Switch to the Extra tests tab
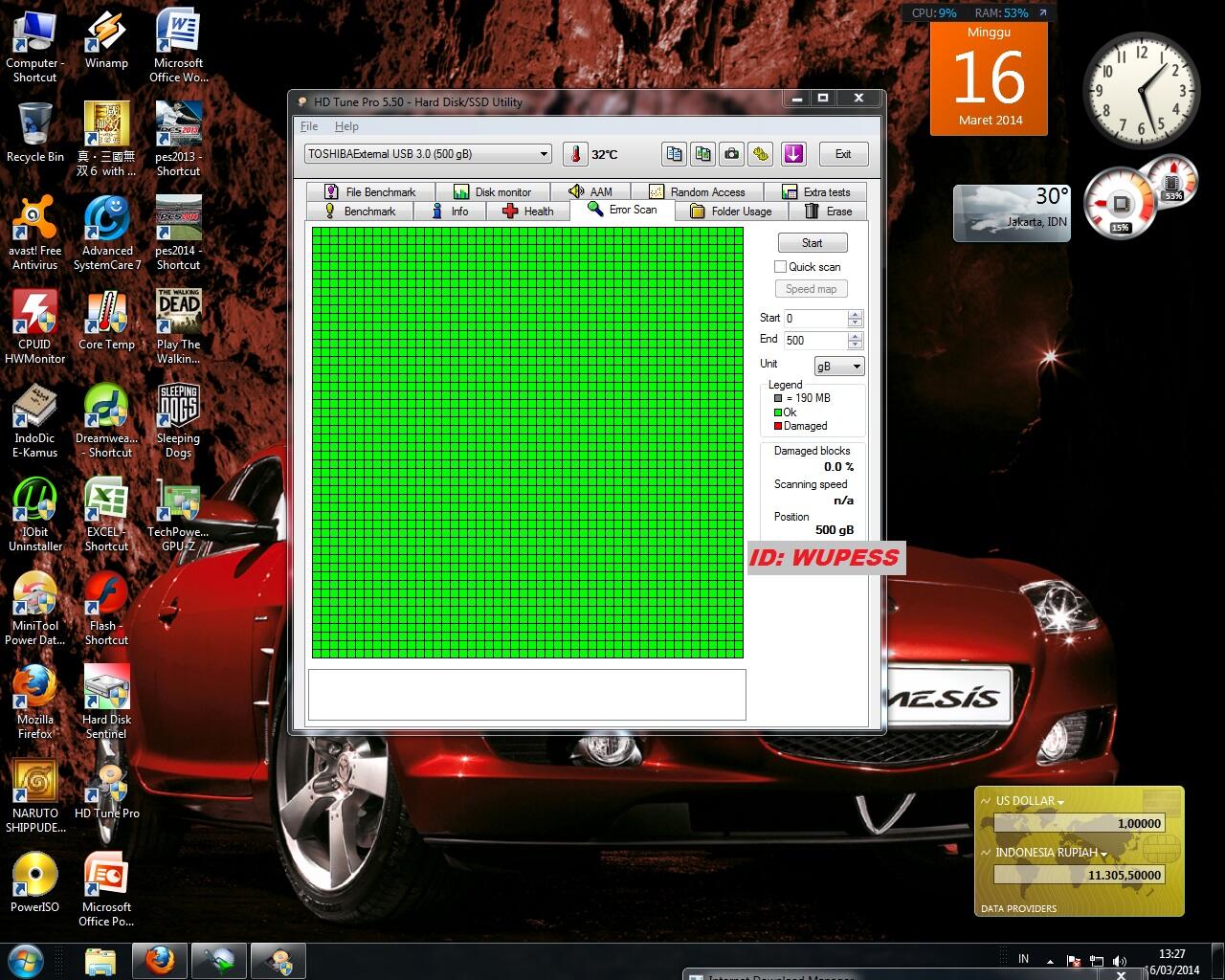The image size is (1225, 980). [x=815, y=191]
